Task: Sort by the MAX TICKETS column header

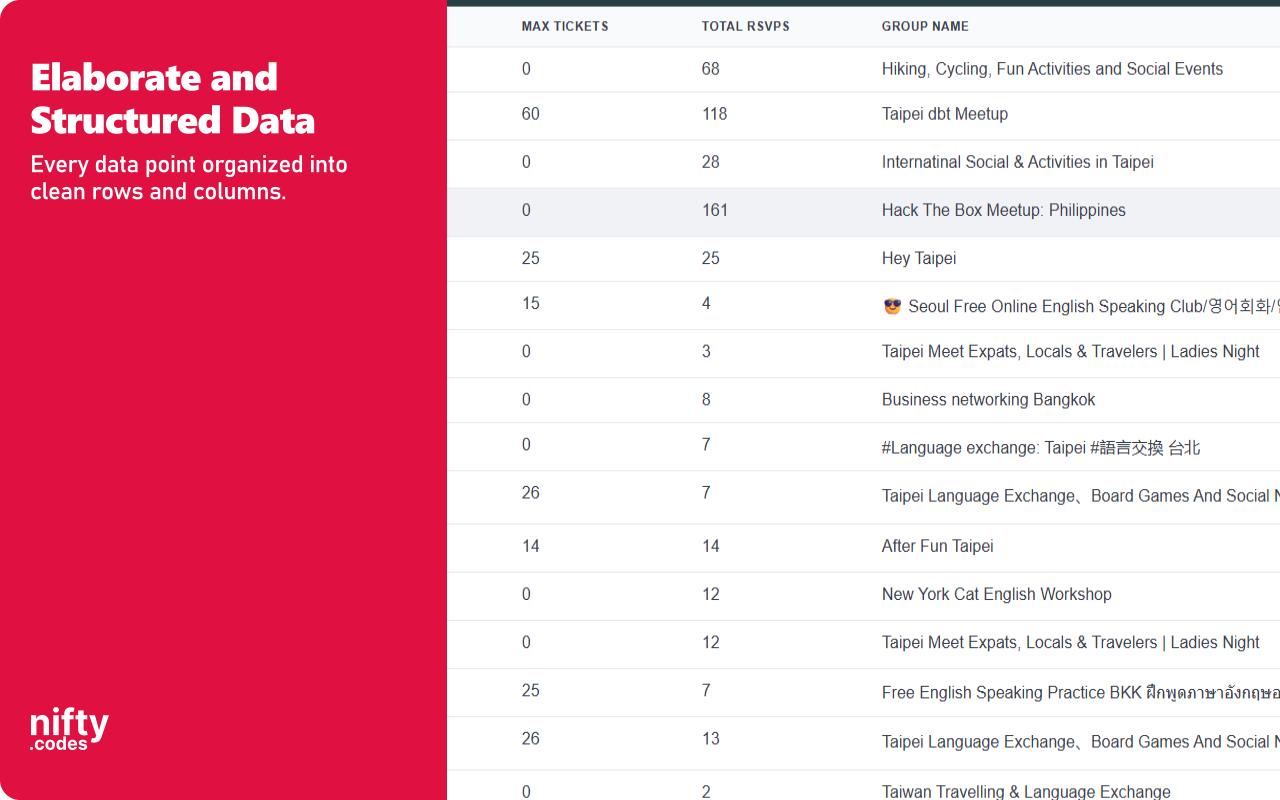Action: point(564,26)
